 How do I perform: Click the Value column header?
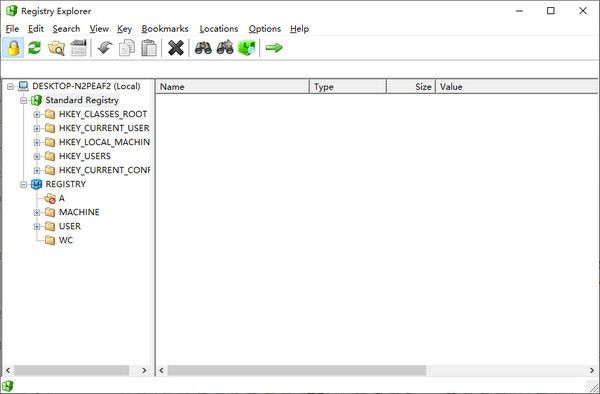[517, 86]
